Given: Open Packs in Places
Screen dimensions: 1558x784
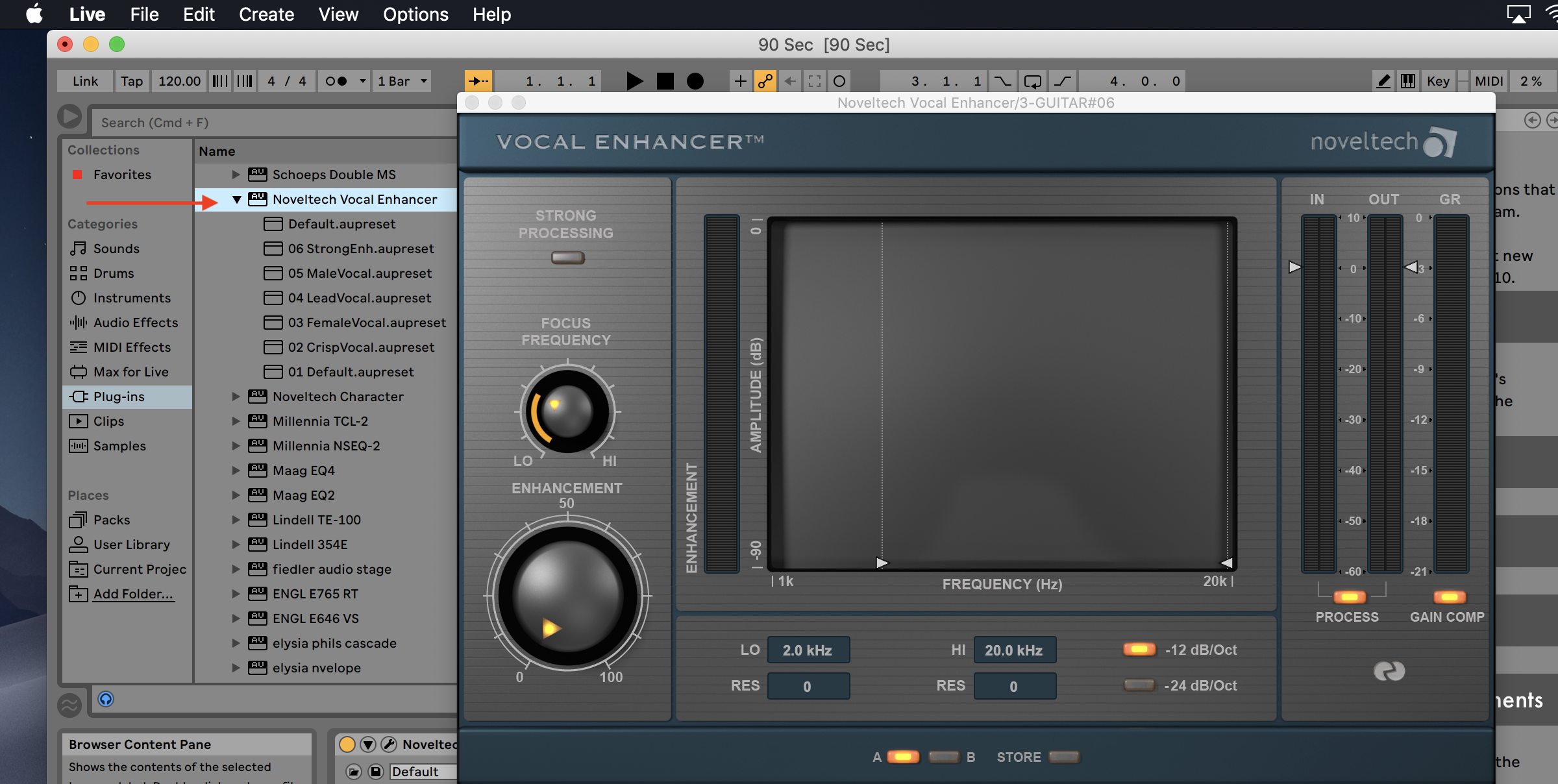Looking at the screenshot, I should click(112, 520).
